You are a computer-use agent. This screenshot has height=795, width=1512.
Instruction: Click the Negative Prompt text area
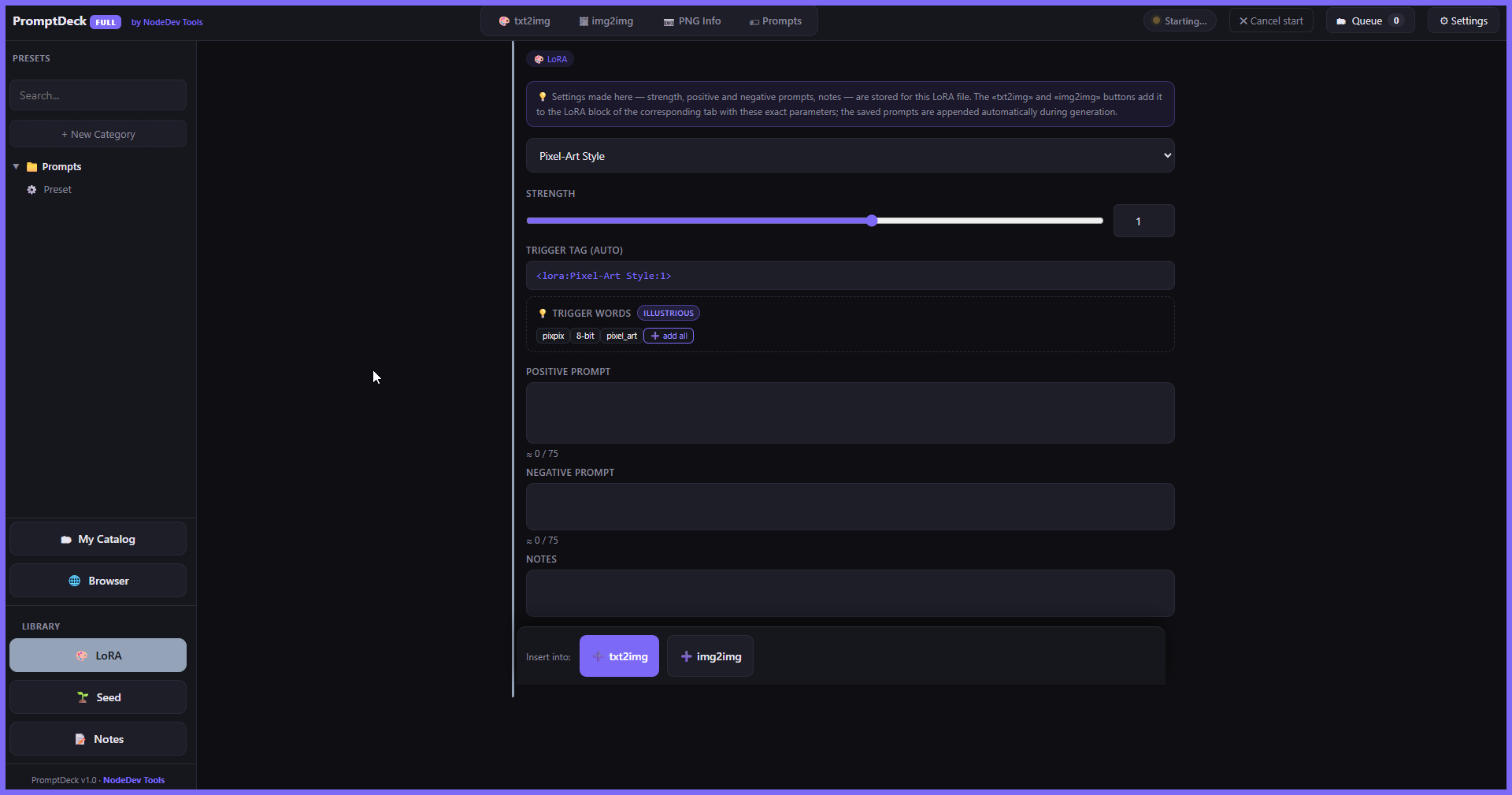(x=850, y=507)
